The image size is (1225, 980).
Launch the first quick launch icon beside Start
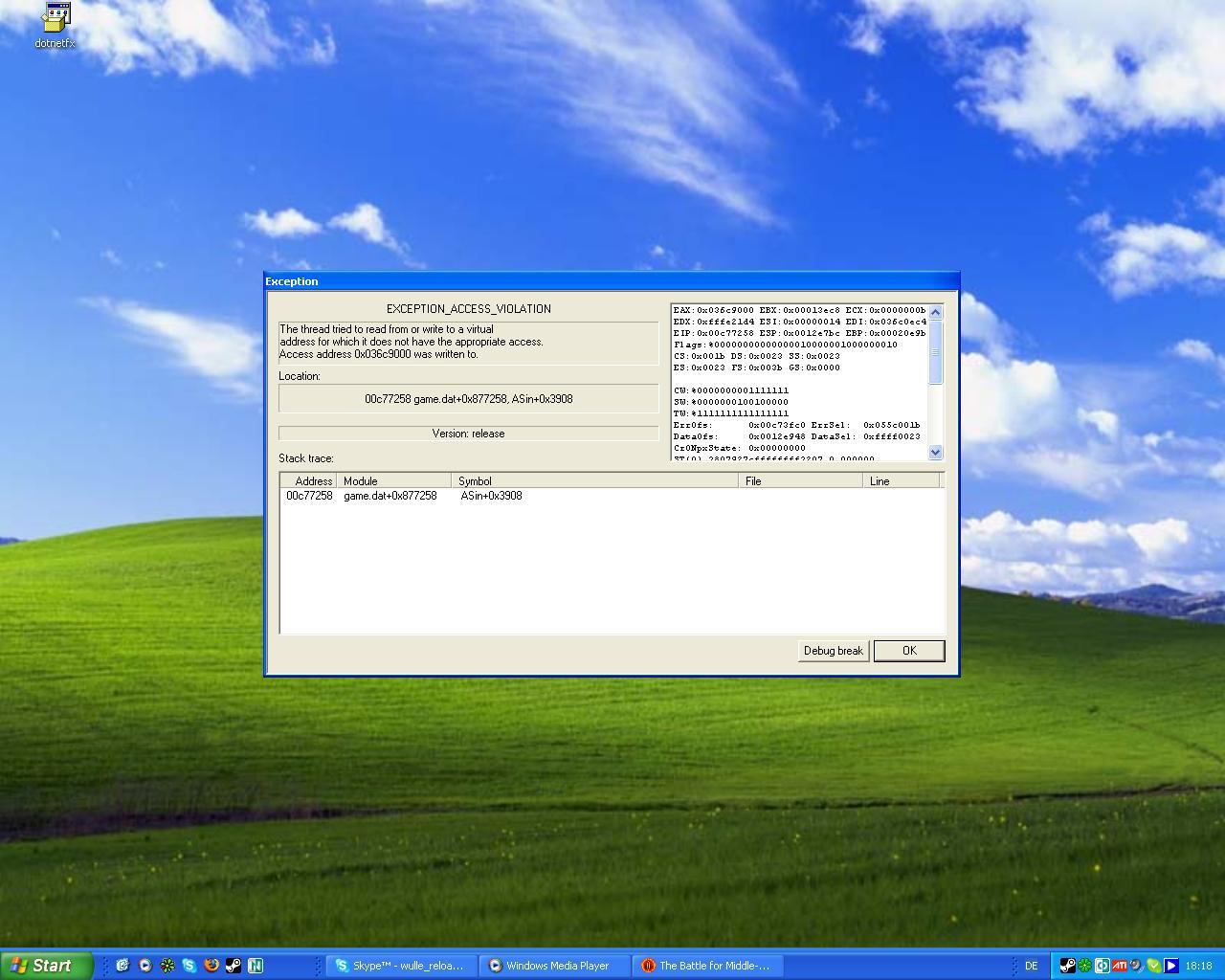coord(122,966)
